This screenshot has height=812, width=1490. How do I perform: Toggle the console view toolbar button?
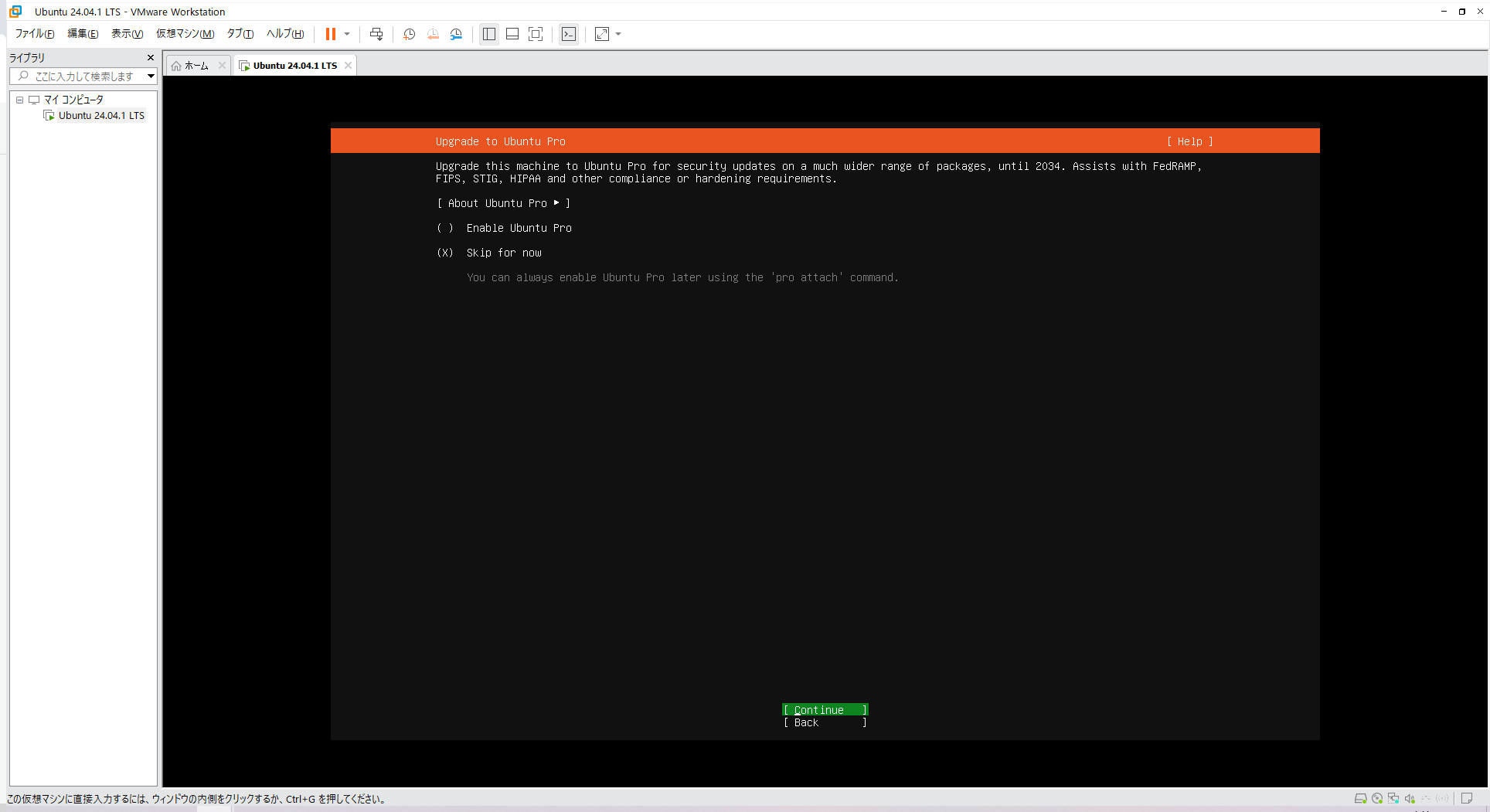[569, 34]
